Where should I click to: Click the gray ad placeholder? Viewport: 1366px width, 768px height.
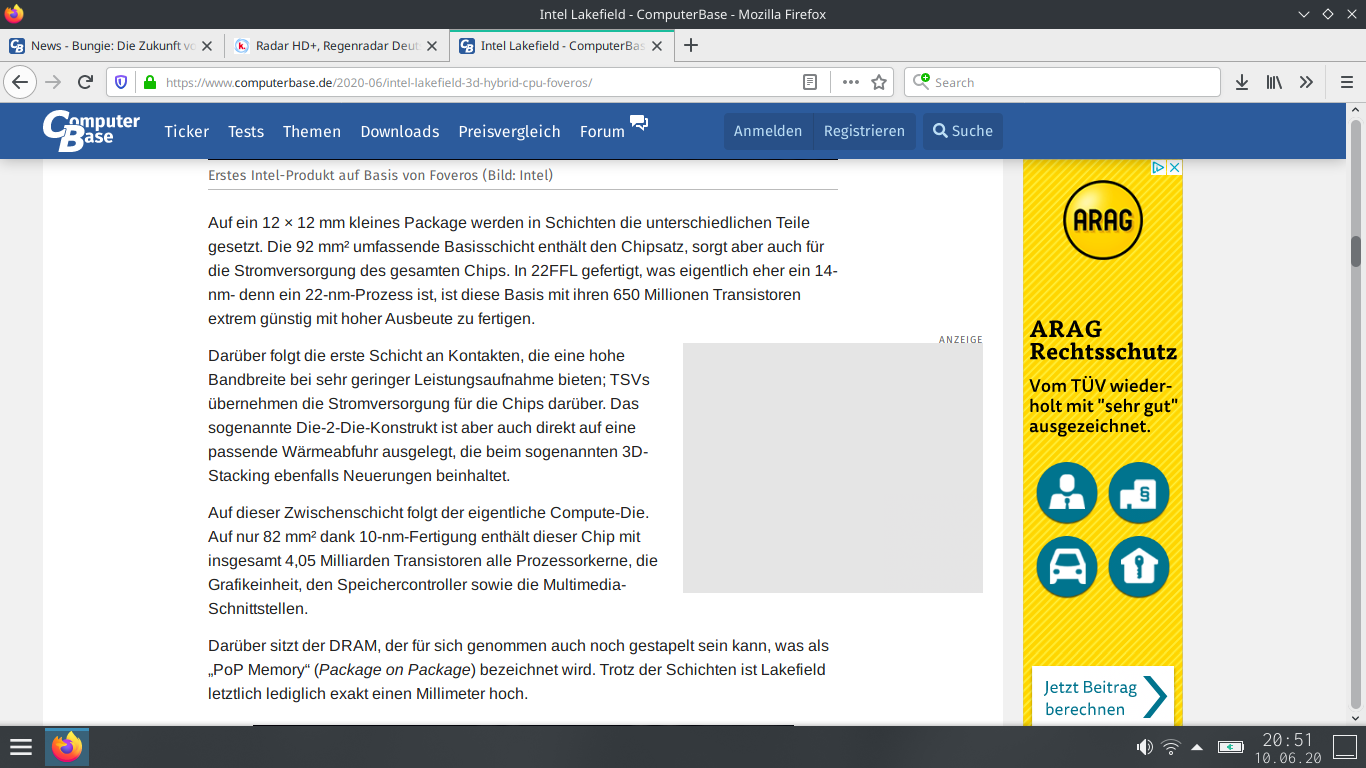(833, 468)
